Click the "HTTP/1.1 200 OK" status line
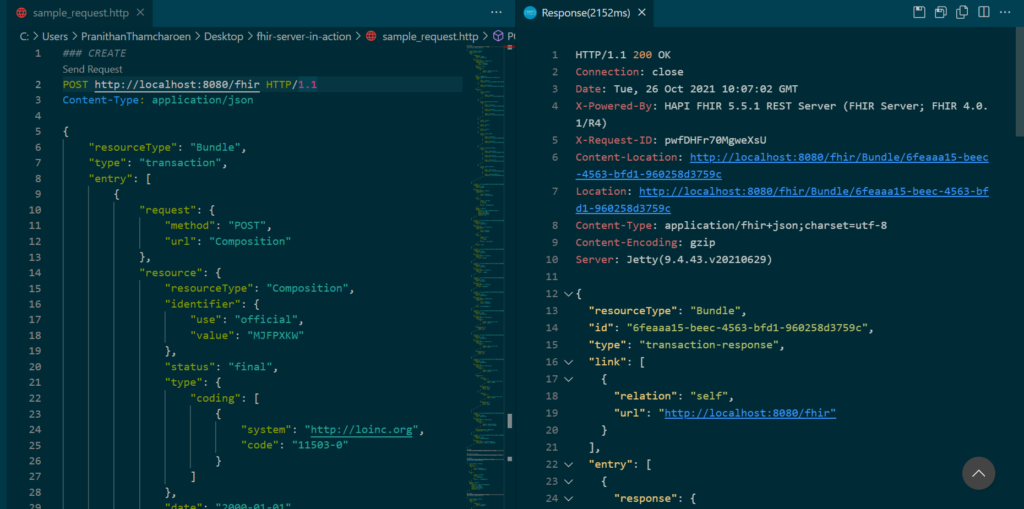This screenshot has height=509, width=1024. click(623, 55)
